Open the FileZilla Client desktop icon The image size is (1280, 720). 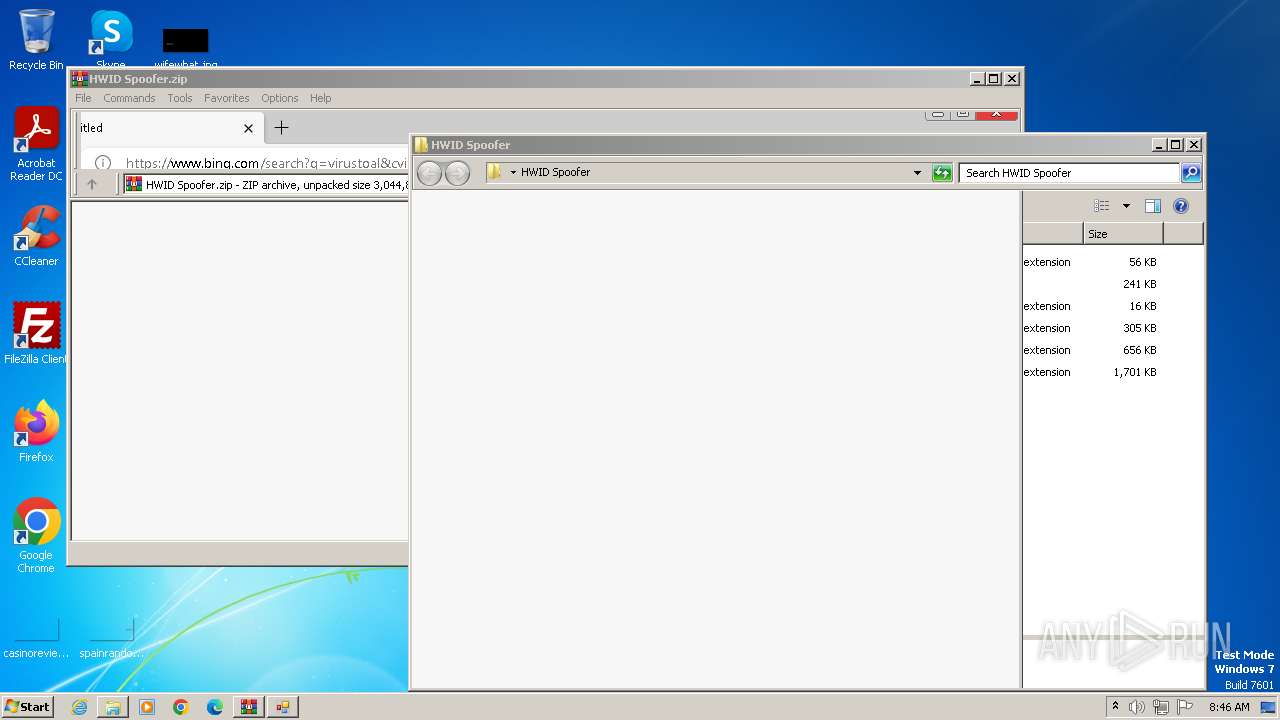(36, 333)
